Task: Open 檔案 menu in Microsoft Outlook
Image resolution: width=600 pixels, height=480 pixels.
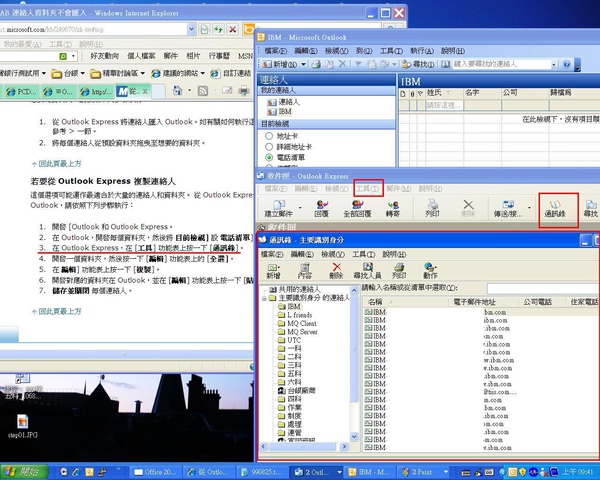Action: click(276, 51)
